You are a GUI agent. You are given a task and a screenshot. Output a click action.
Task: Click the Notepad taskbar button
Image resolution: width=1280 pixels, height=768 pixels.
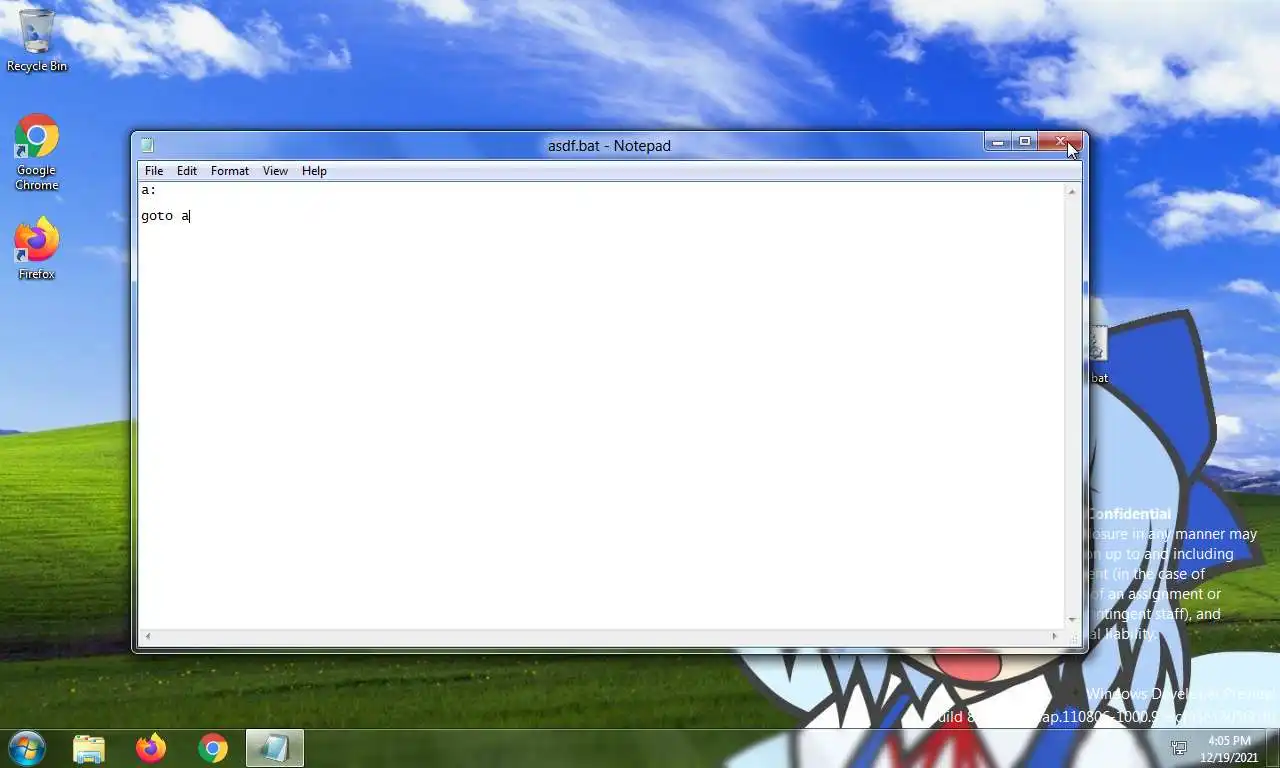point(275,748)
